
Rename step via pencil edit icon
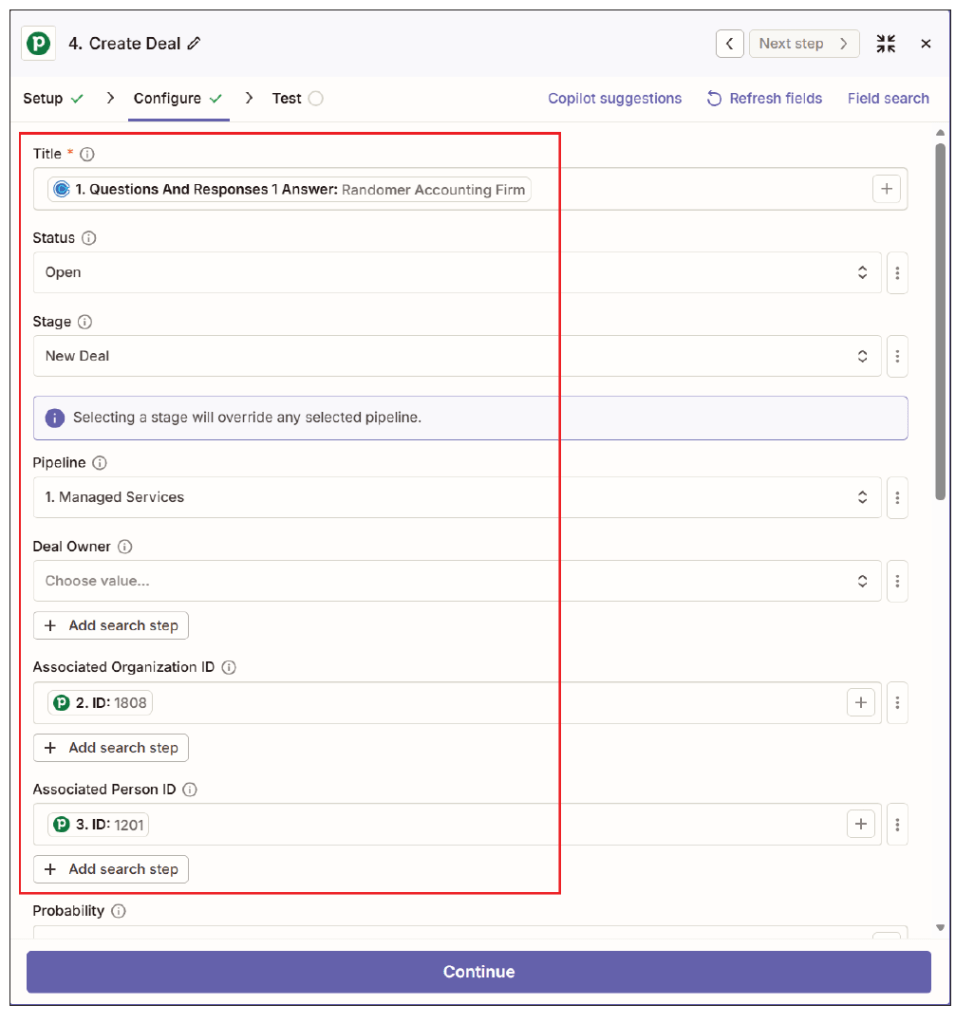pos(194,44)
